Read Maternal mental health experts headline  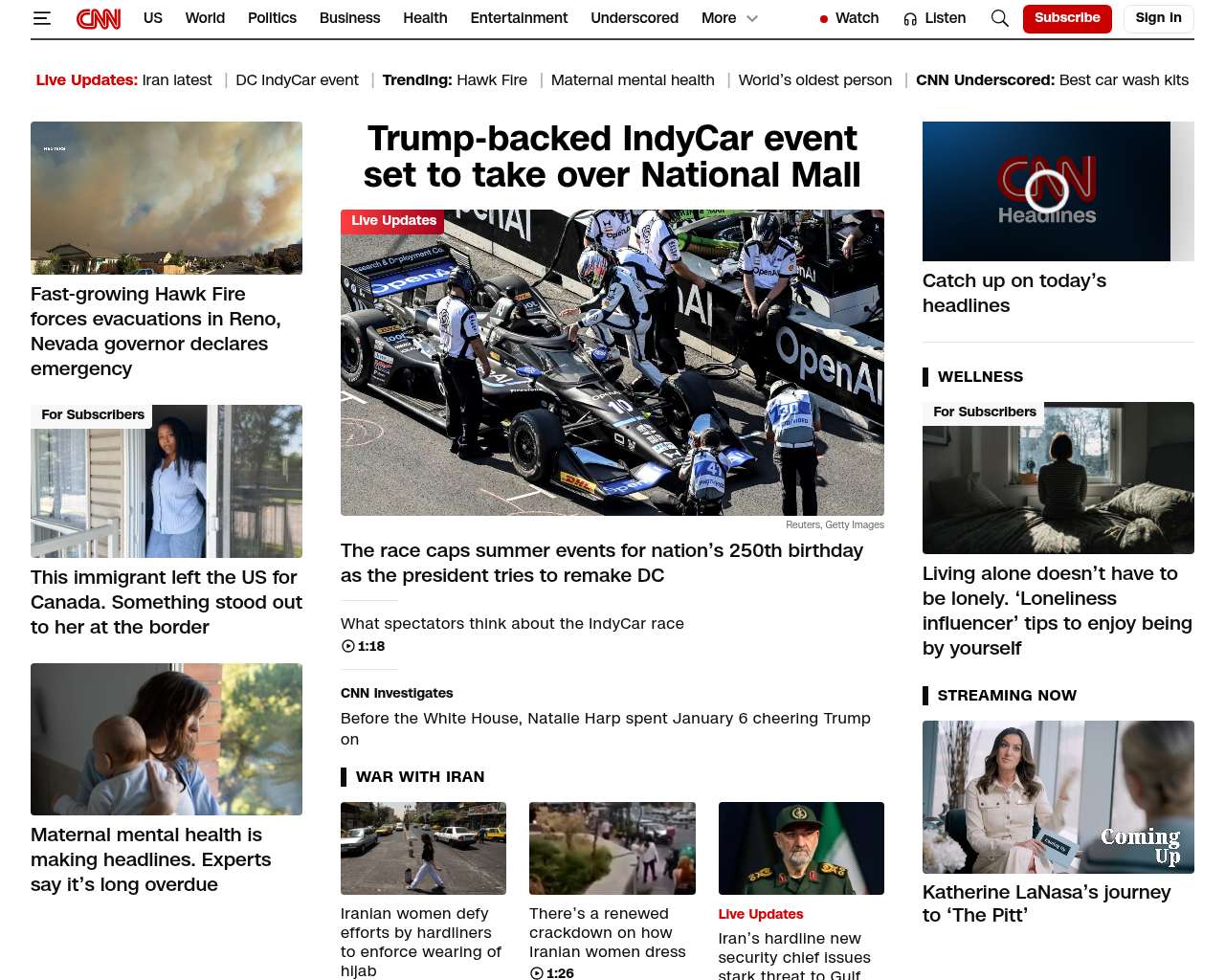[151, 859]
